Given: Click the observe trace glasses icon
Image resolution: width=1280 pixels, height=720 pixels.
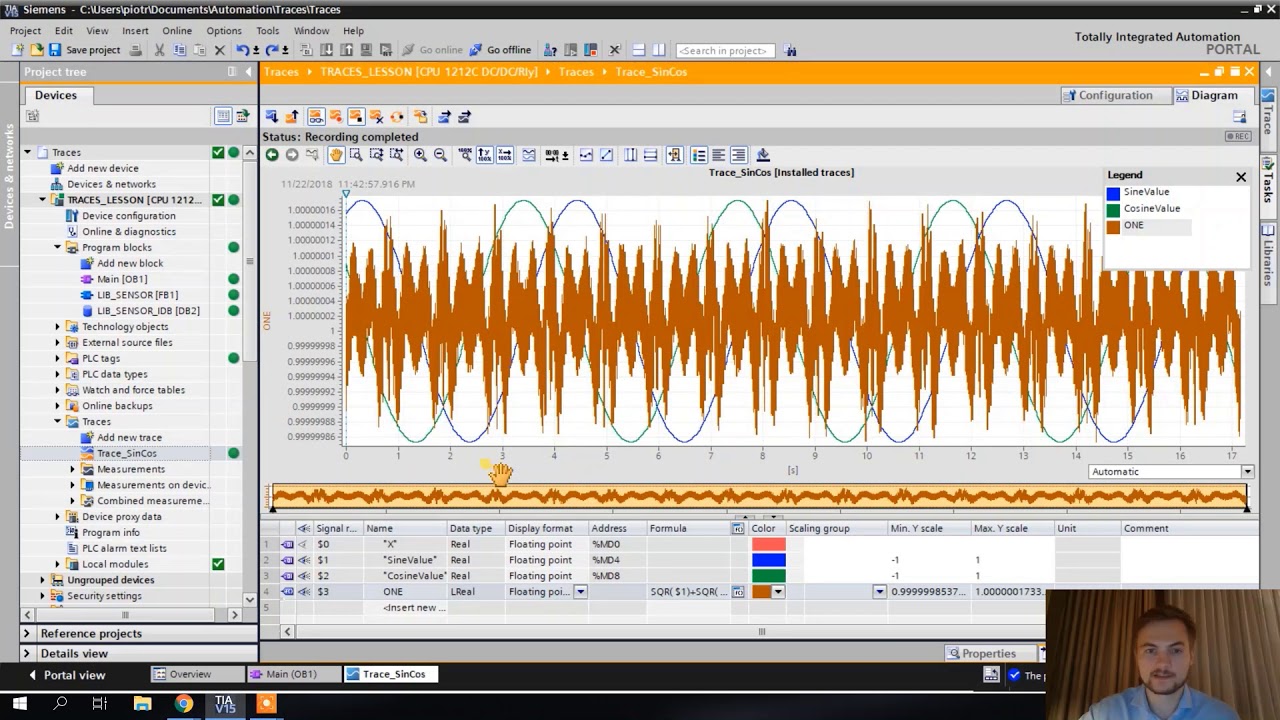Looking at the screenshot, I should 316,117.
